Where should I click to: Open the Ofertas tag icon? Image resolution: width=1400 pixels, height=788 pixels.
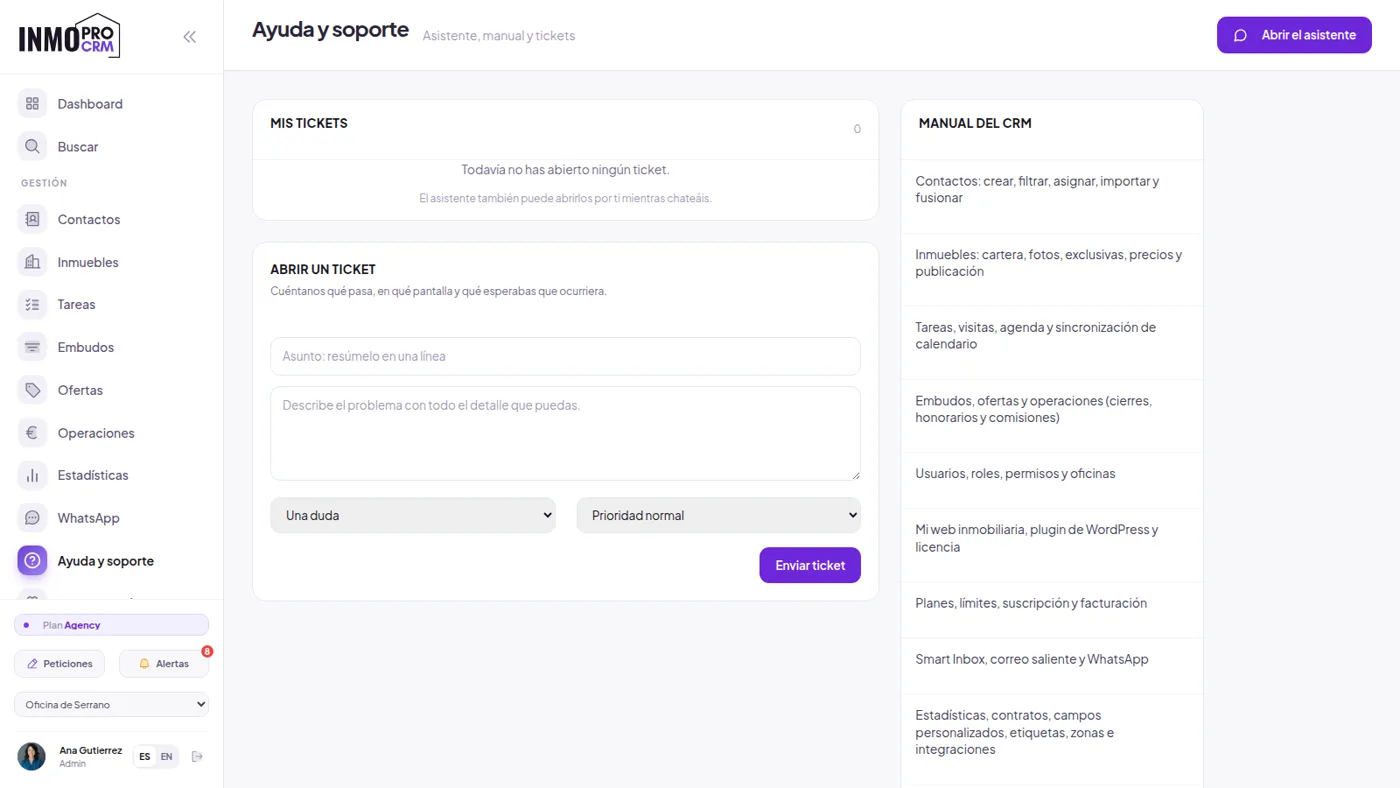[32, 390]
